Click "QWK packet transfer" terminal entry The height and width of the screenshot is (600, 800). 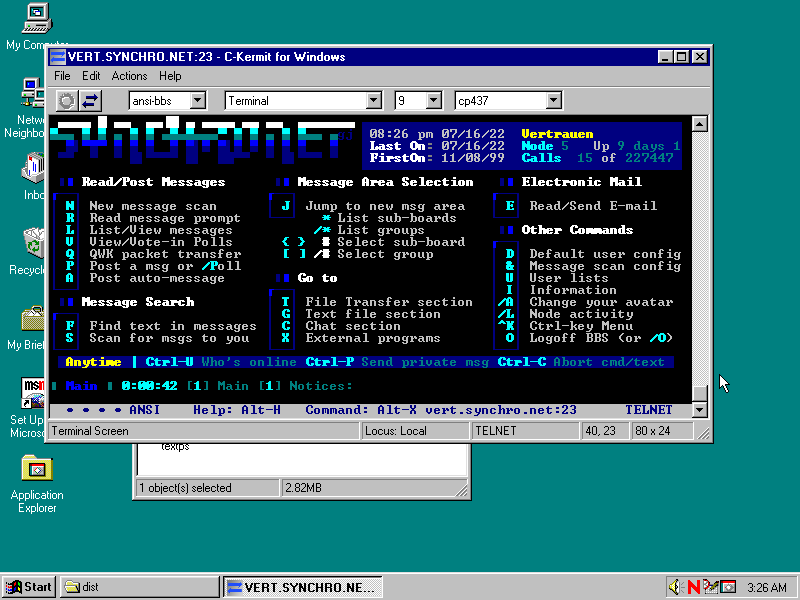(165, 254)
